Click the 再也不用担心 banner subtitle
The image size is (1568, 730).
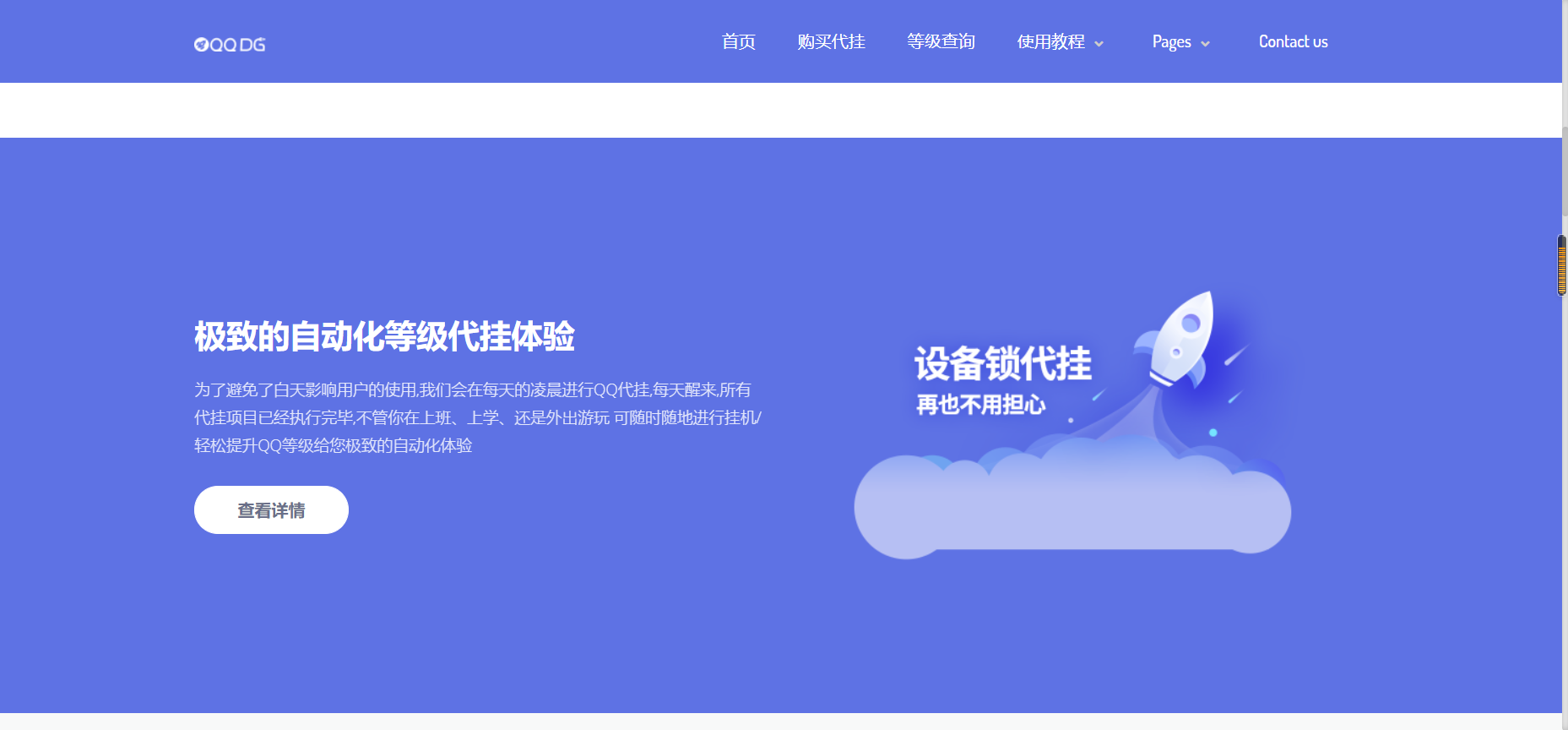coord(980,405)
